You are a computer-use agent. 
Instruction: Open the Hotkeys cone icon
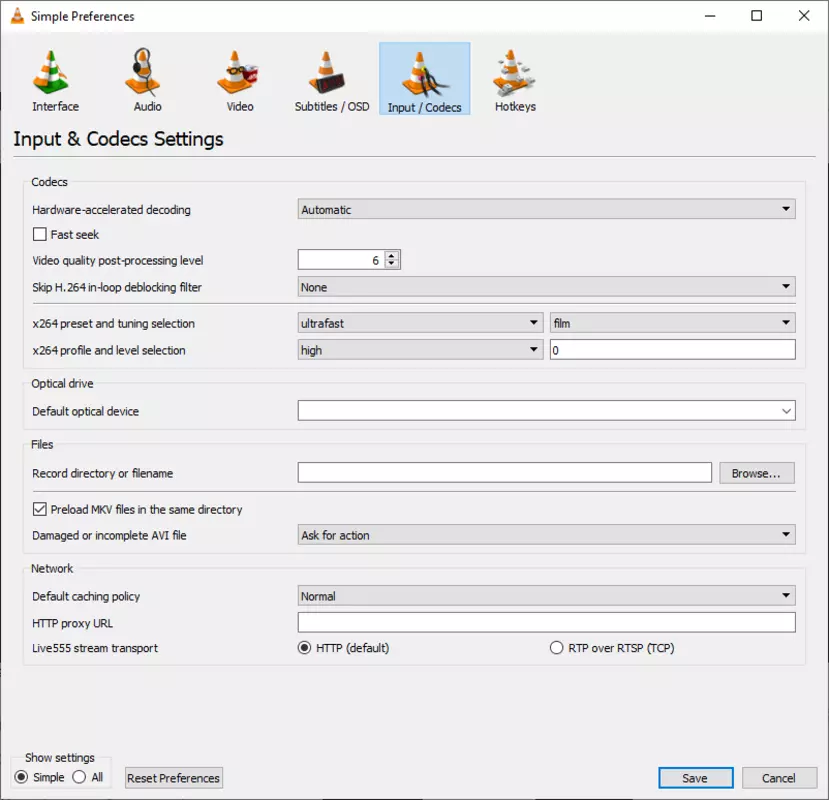[513, 72]
